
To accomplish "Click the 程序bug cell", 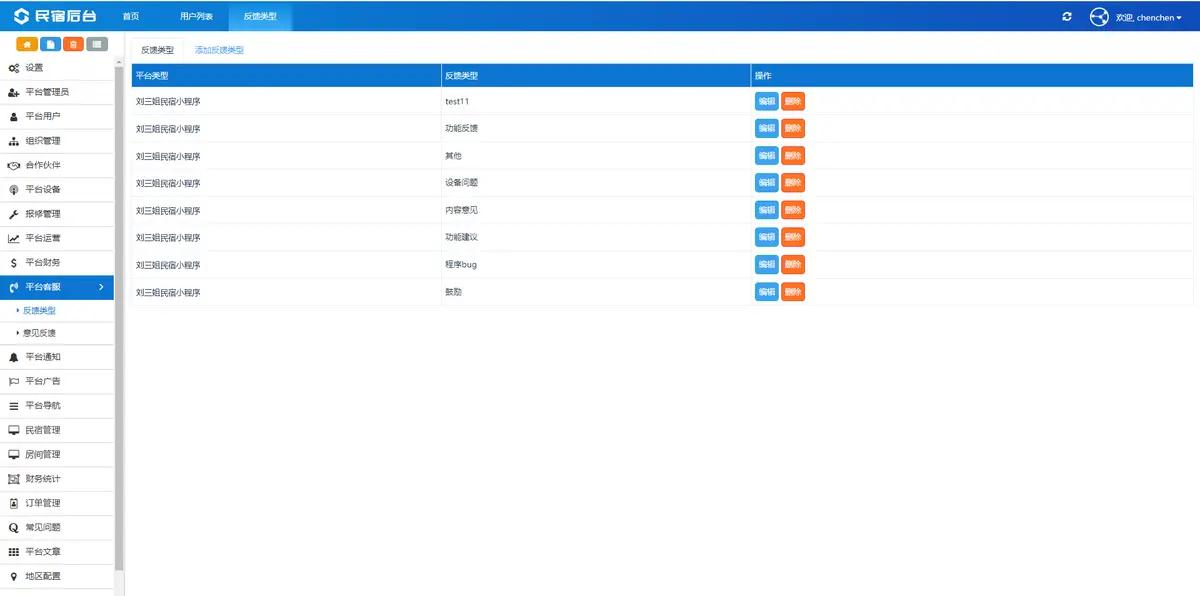I will (x=596, y=264).
